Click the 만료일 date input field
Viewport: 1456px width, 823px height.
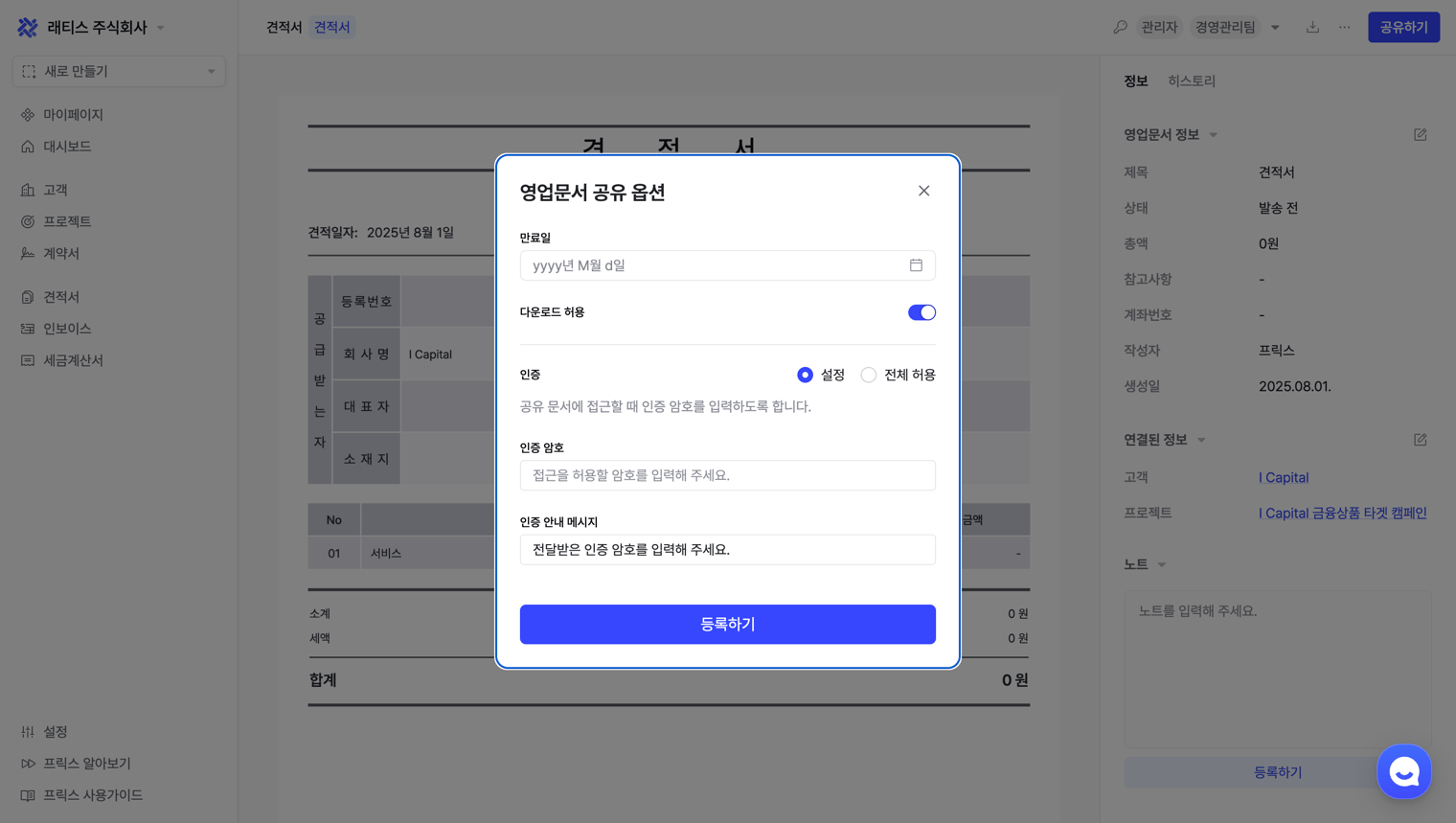coord(727,265)
